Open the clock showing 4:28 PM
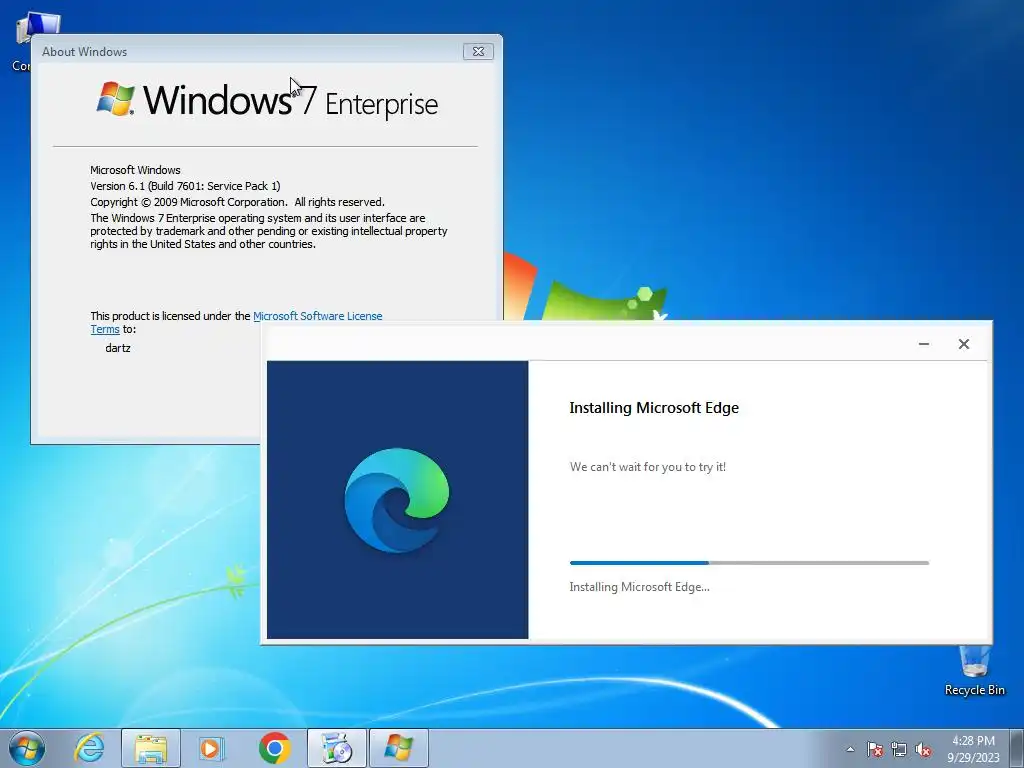1024x768 pixels. pyautogui.click(x=973, y=741)
